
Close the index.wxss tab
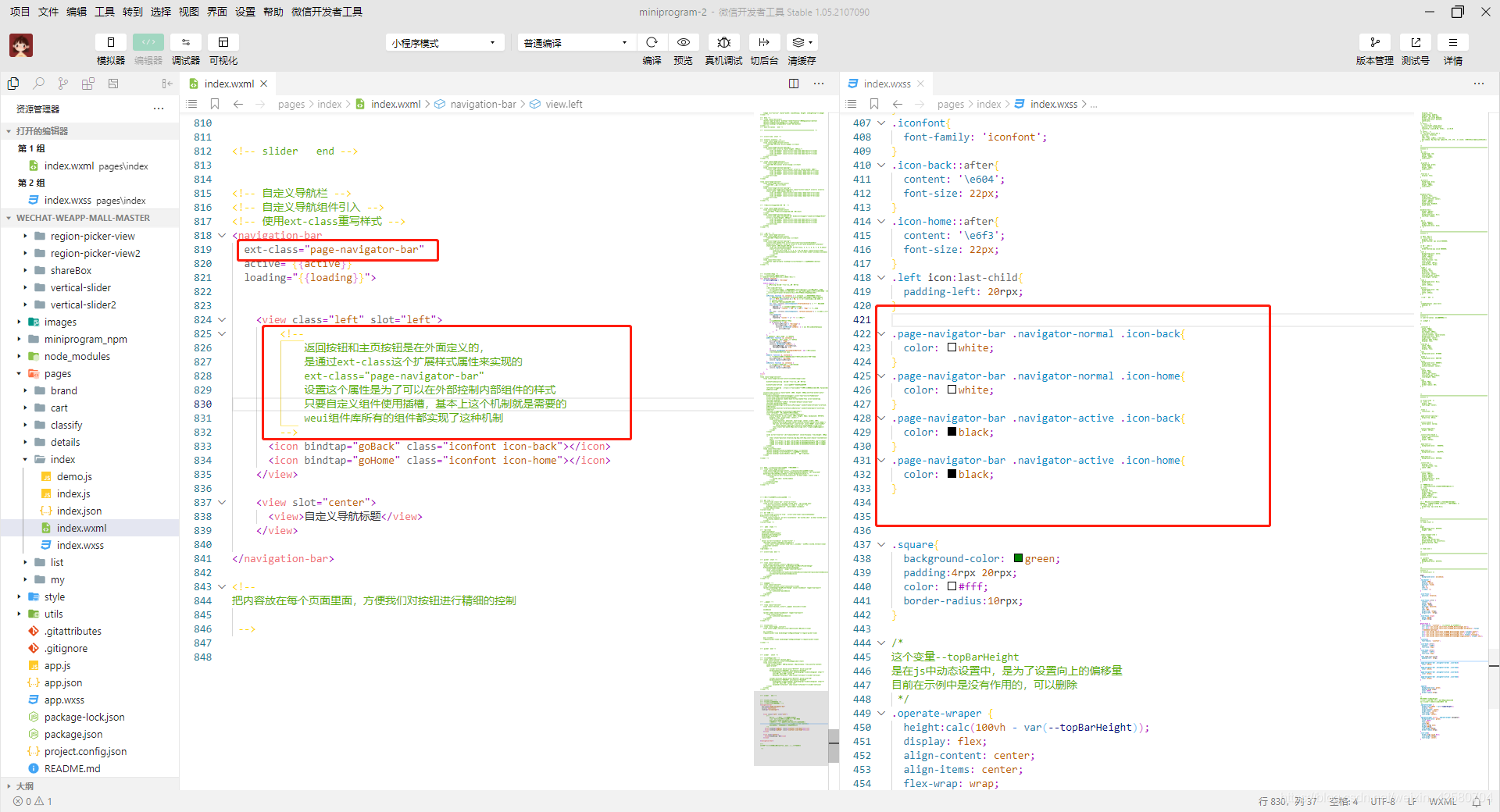click(921, 84)
